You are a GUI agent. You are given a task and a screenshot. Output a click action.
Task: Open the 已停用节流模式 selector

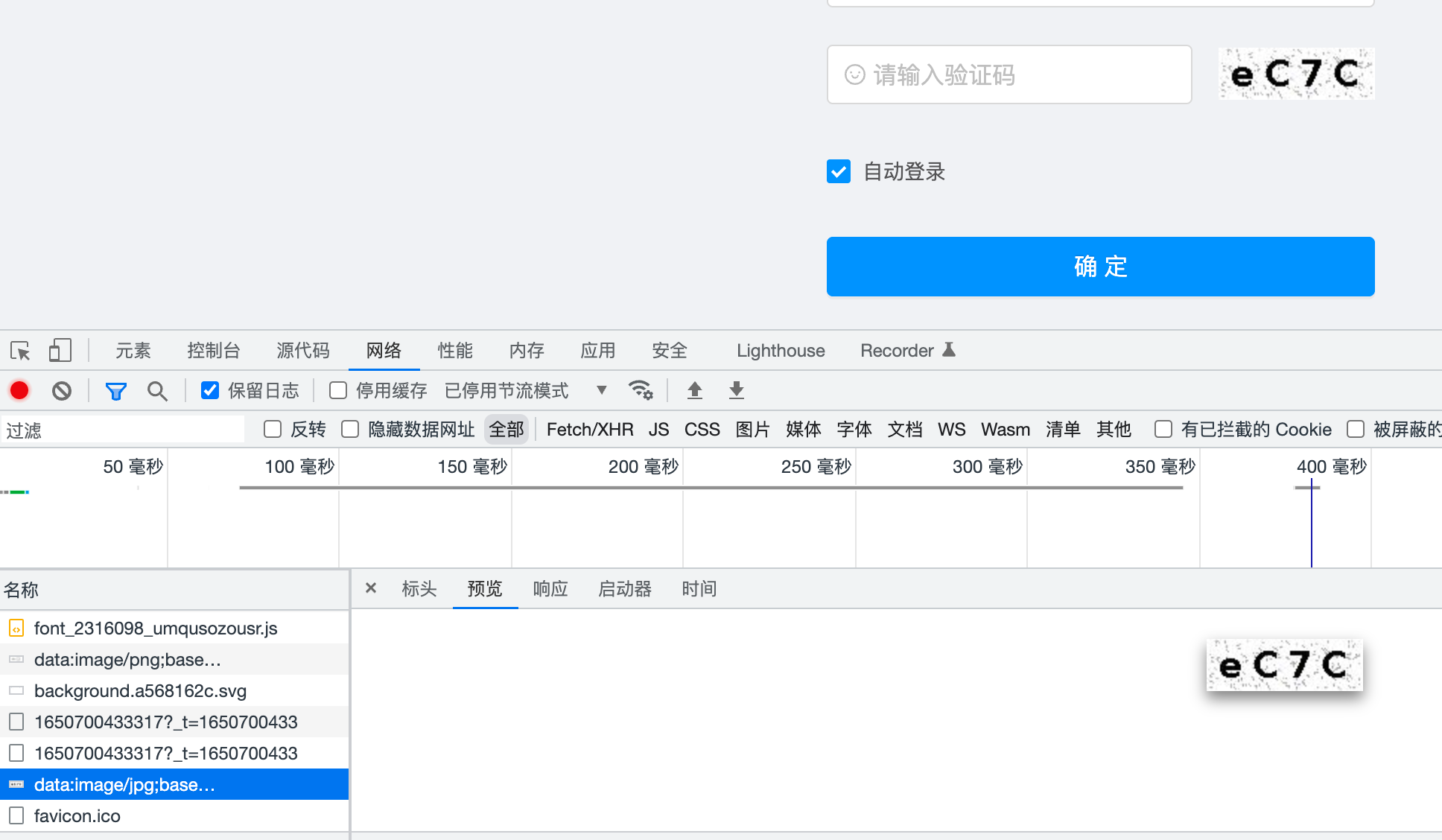(526, 390)
